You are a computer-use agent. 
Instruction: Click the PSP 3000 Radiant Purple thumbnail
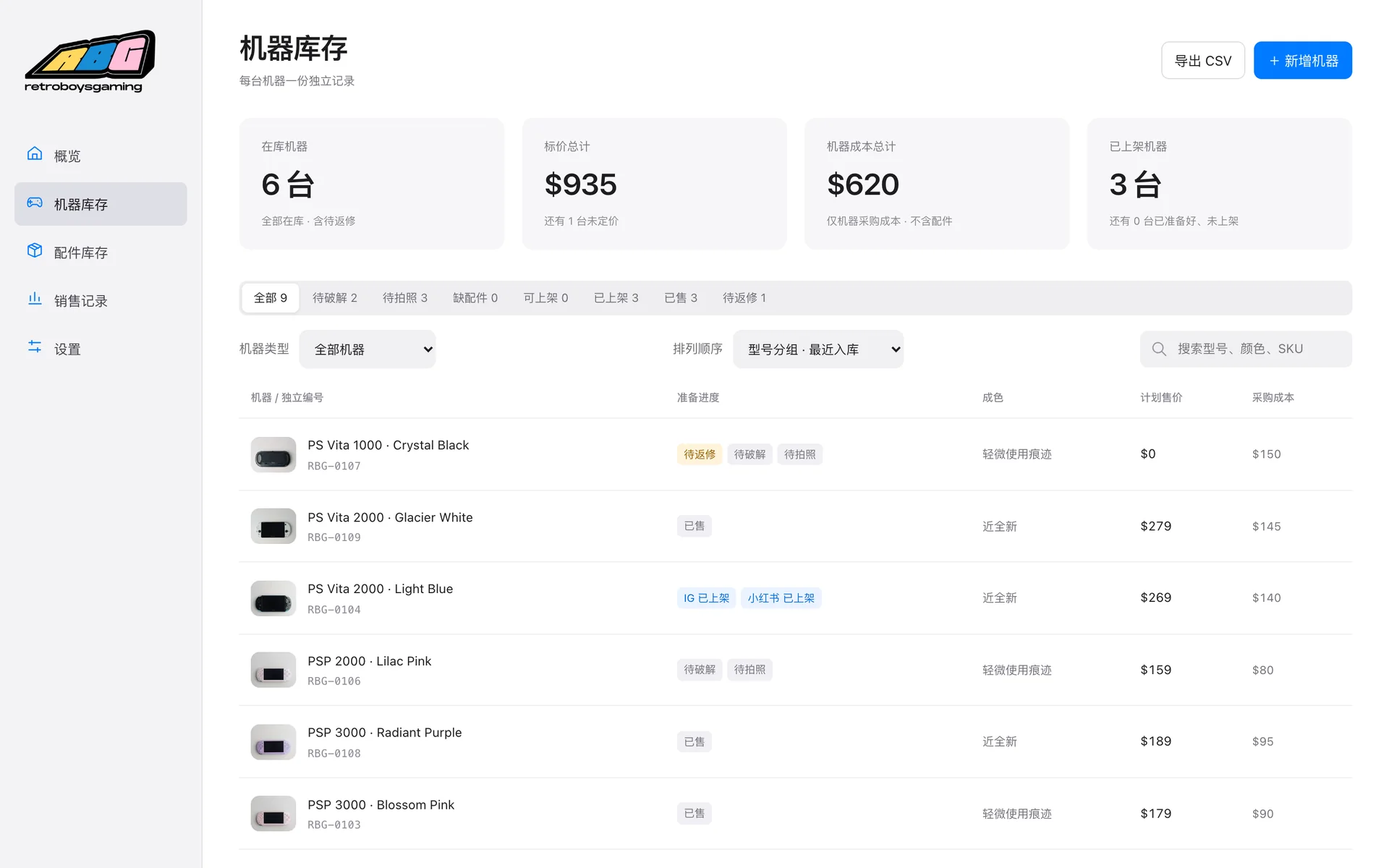pyautogui.click(x=273, y=742)
